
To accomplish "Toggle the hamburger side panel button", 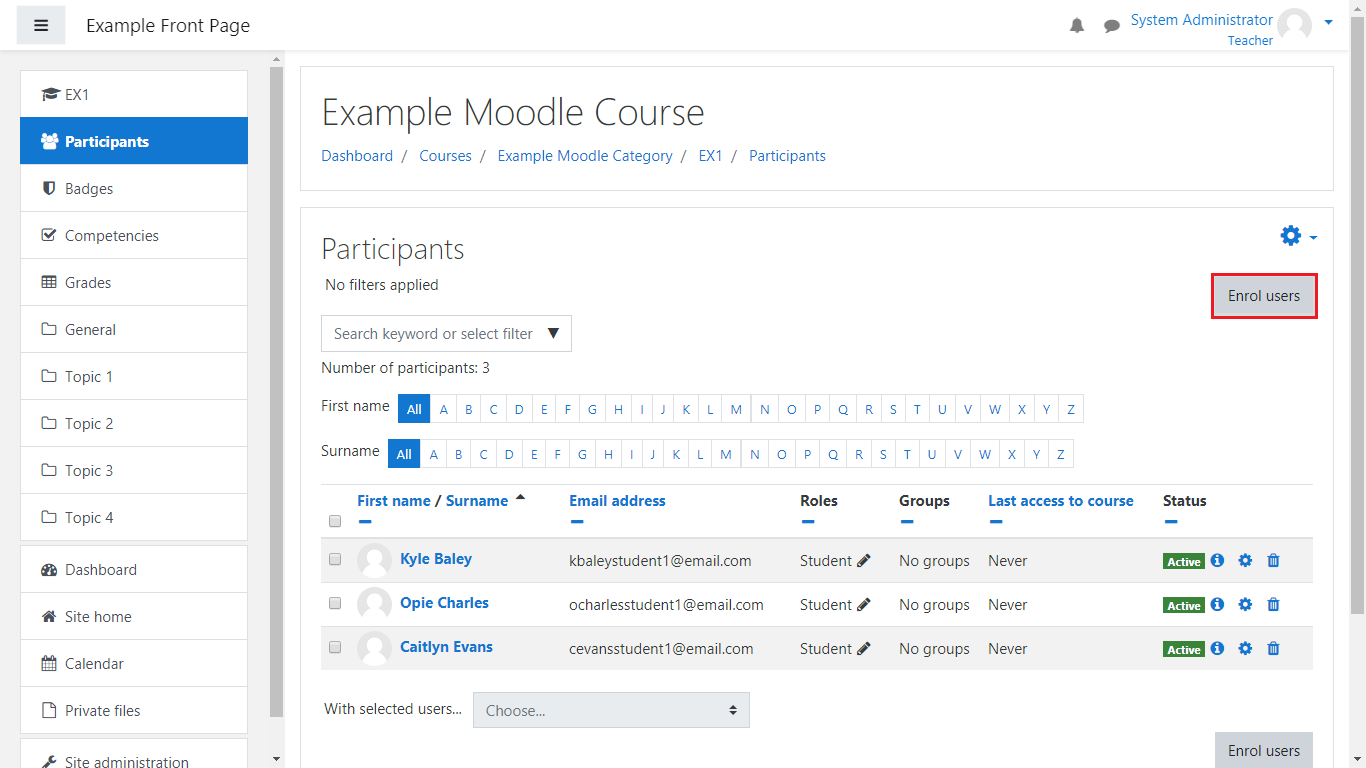I will [41, 26].
